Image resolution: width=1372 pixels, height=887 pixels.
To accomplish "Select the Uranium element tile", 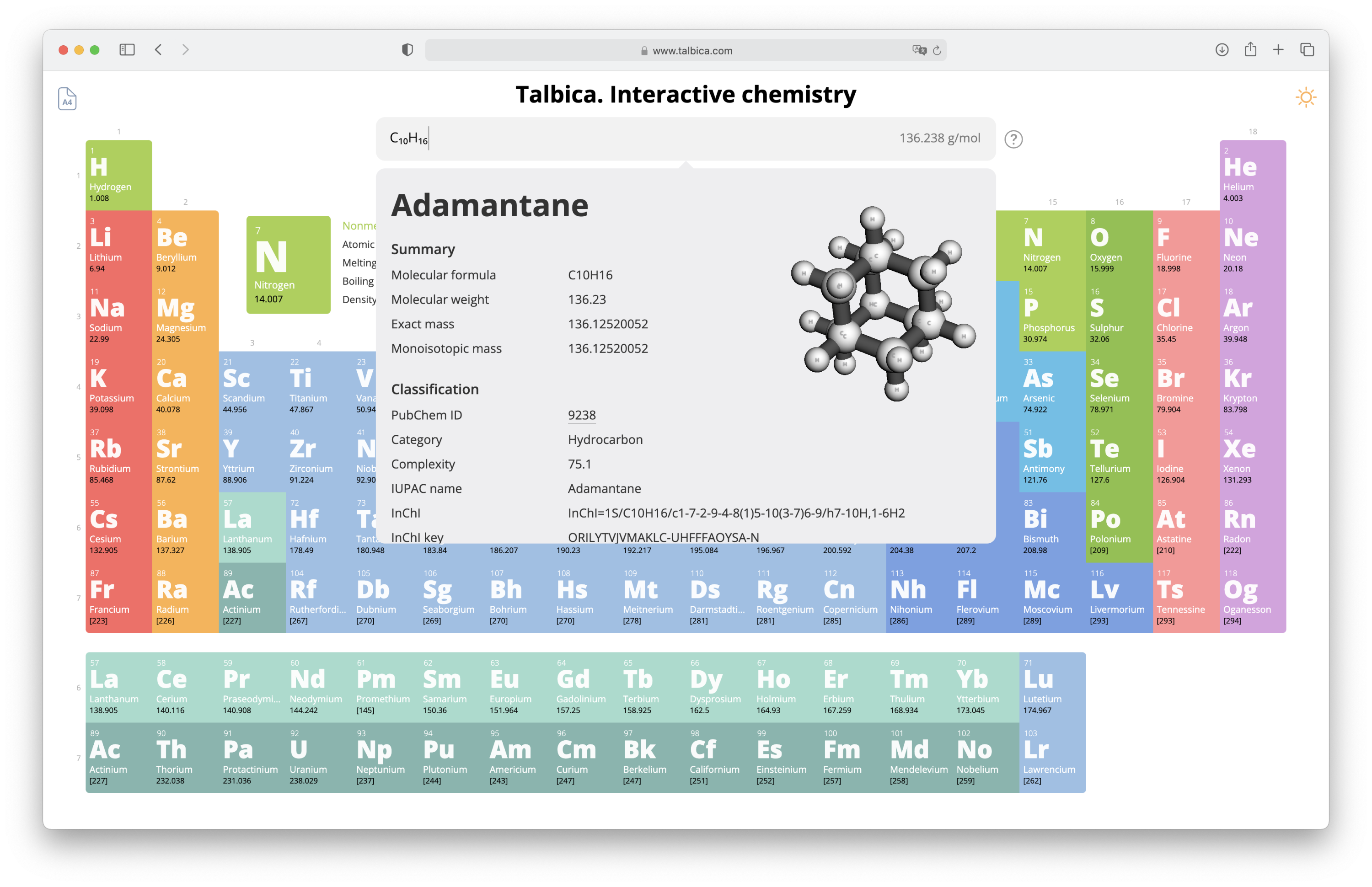I will (318, 758).
